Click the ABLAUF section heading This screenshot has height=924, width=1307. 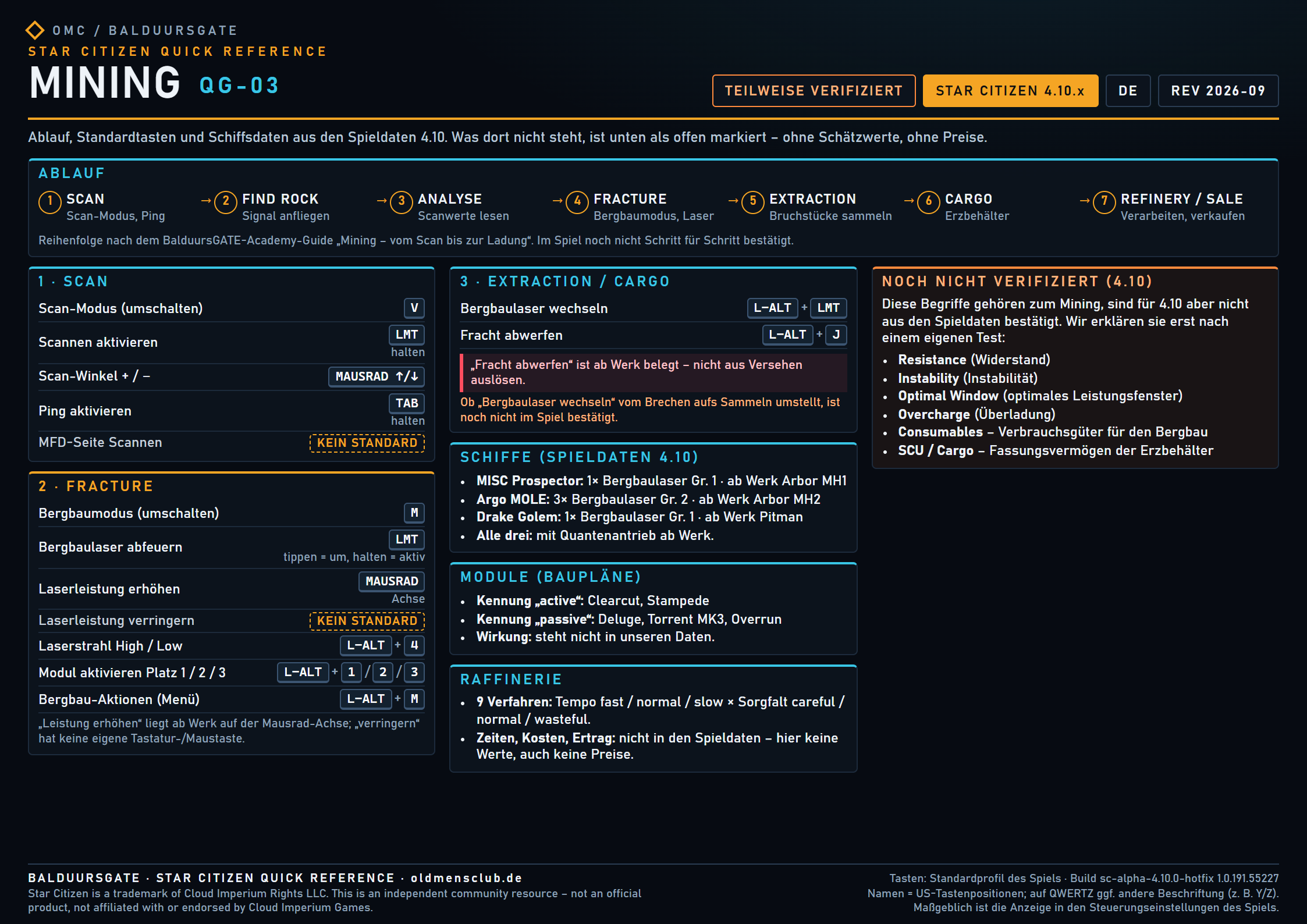coord(72,173)
